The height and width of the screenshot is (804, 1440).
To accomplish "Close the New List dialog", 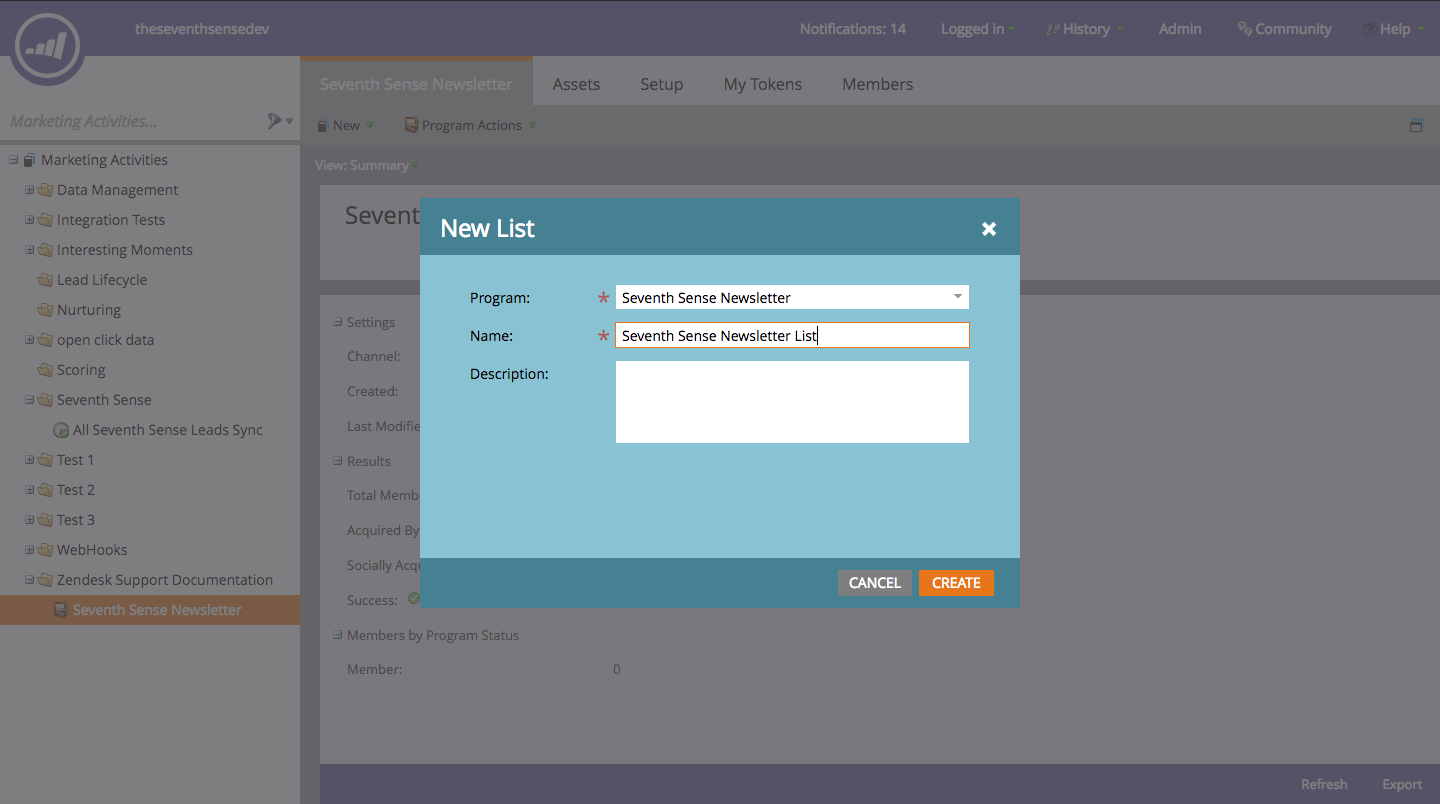I will pyautogui.click(x=989, y=229).
